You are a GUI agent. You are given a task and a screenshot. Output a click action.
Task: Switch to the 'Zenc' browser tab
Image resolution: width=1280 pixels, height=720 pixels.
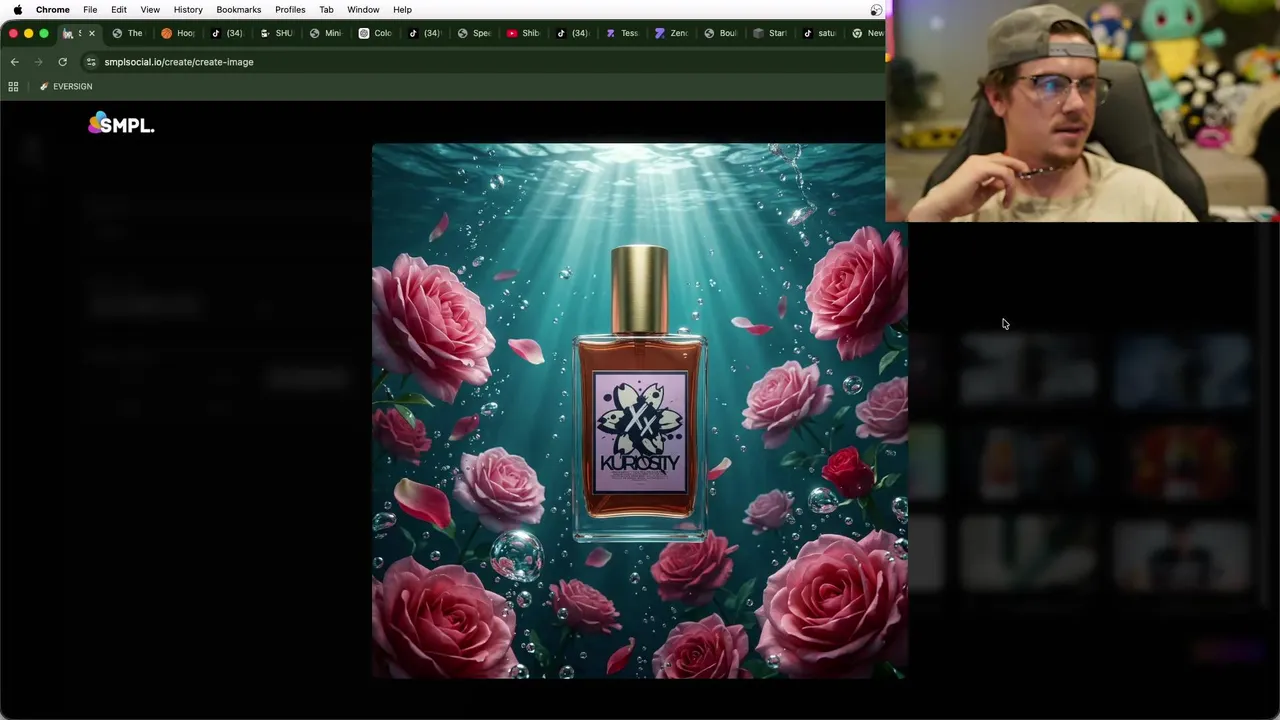672,33
